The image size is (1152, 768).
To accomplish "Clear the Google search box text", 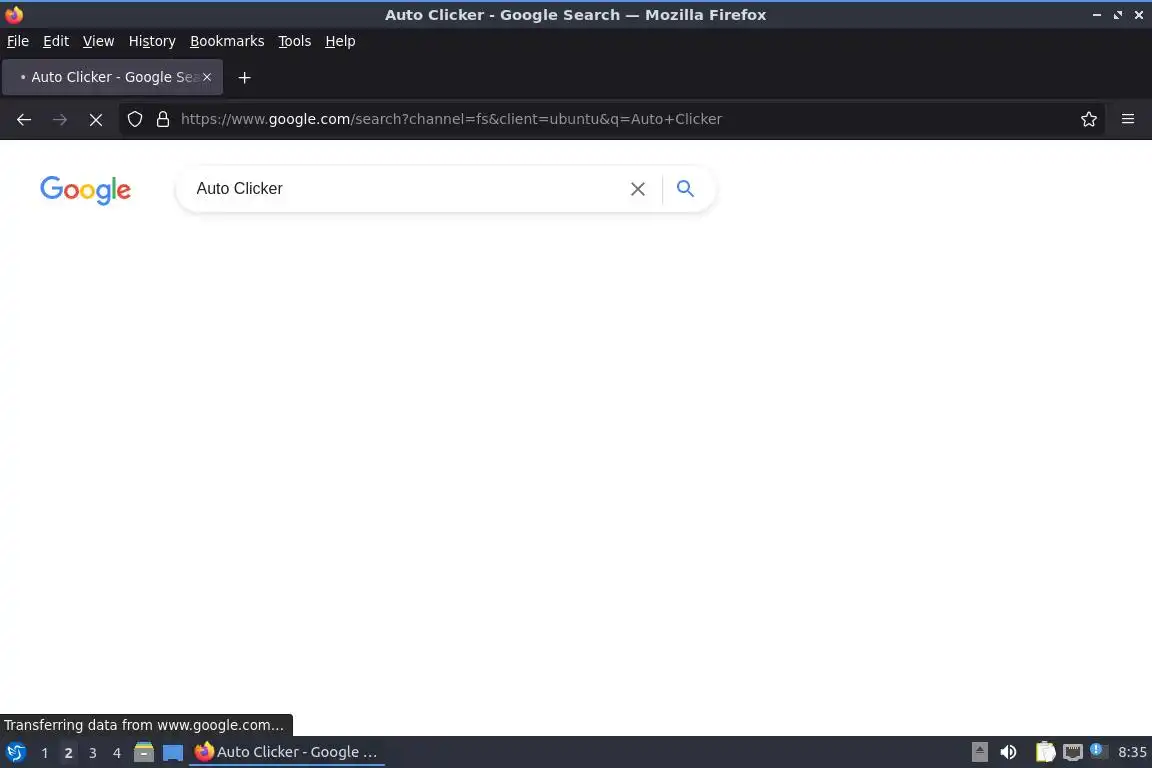I will point(638,189).
